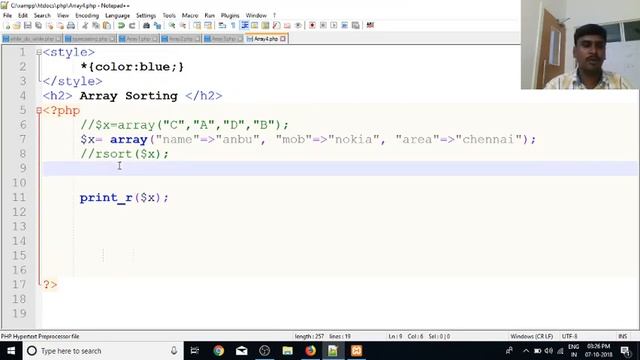This screenshot has height=360, width=640.
Task: Open Firefox from the taskbar
Action: coord(311,351)
